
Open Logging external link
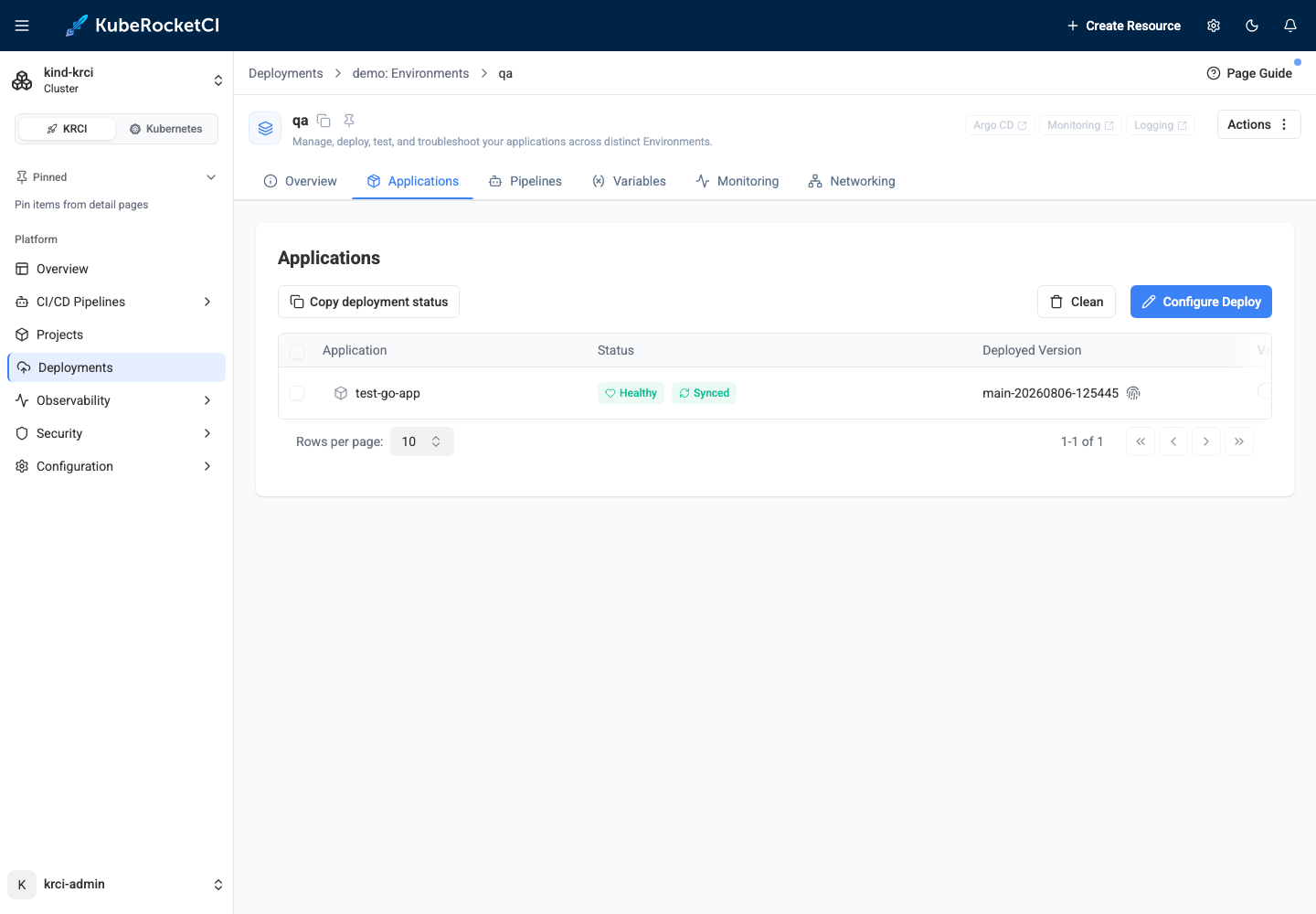1161,125
